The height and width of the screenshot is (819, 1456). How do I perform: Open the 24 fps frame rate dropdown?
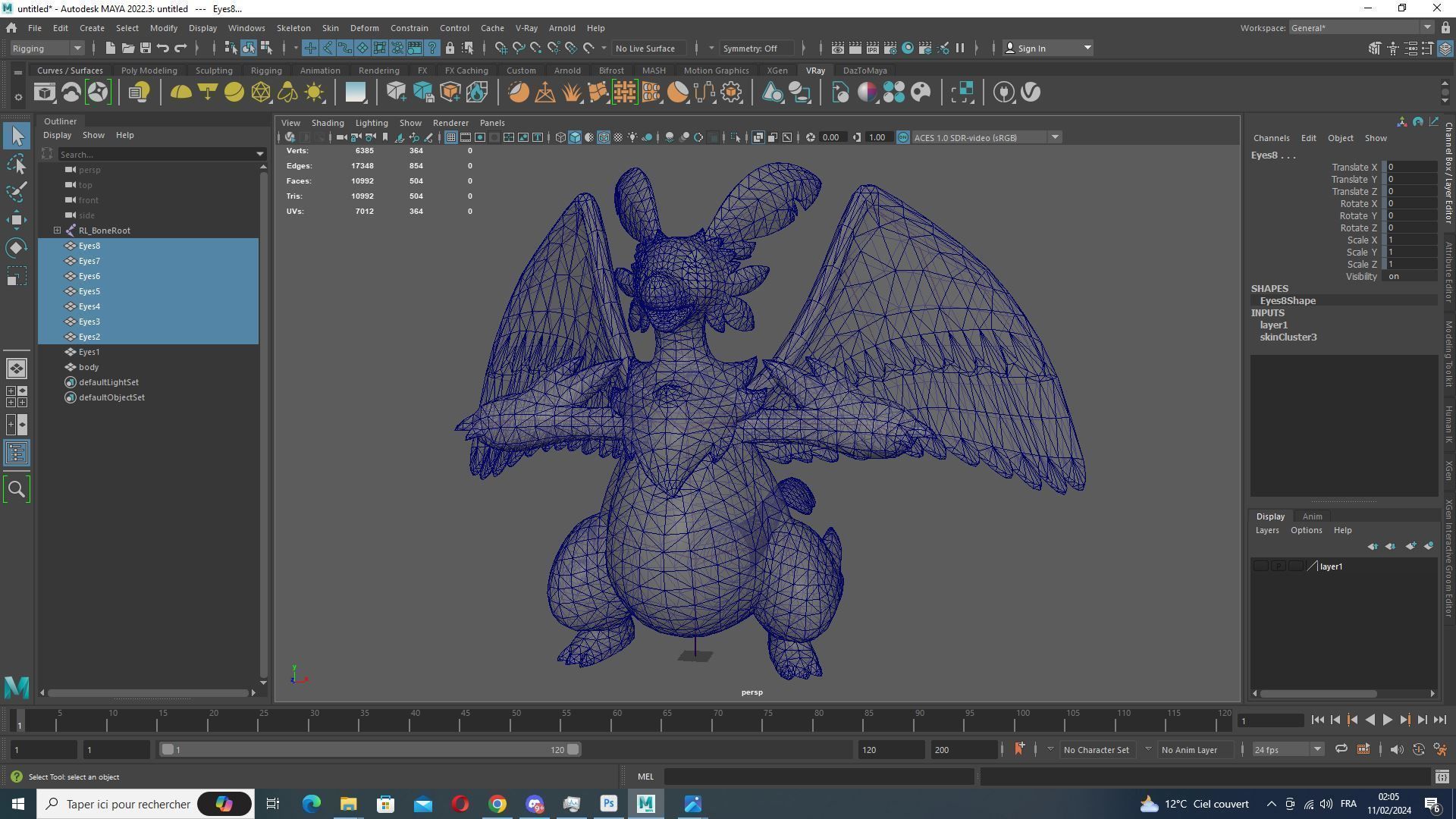click(x=1287, y=749)
